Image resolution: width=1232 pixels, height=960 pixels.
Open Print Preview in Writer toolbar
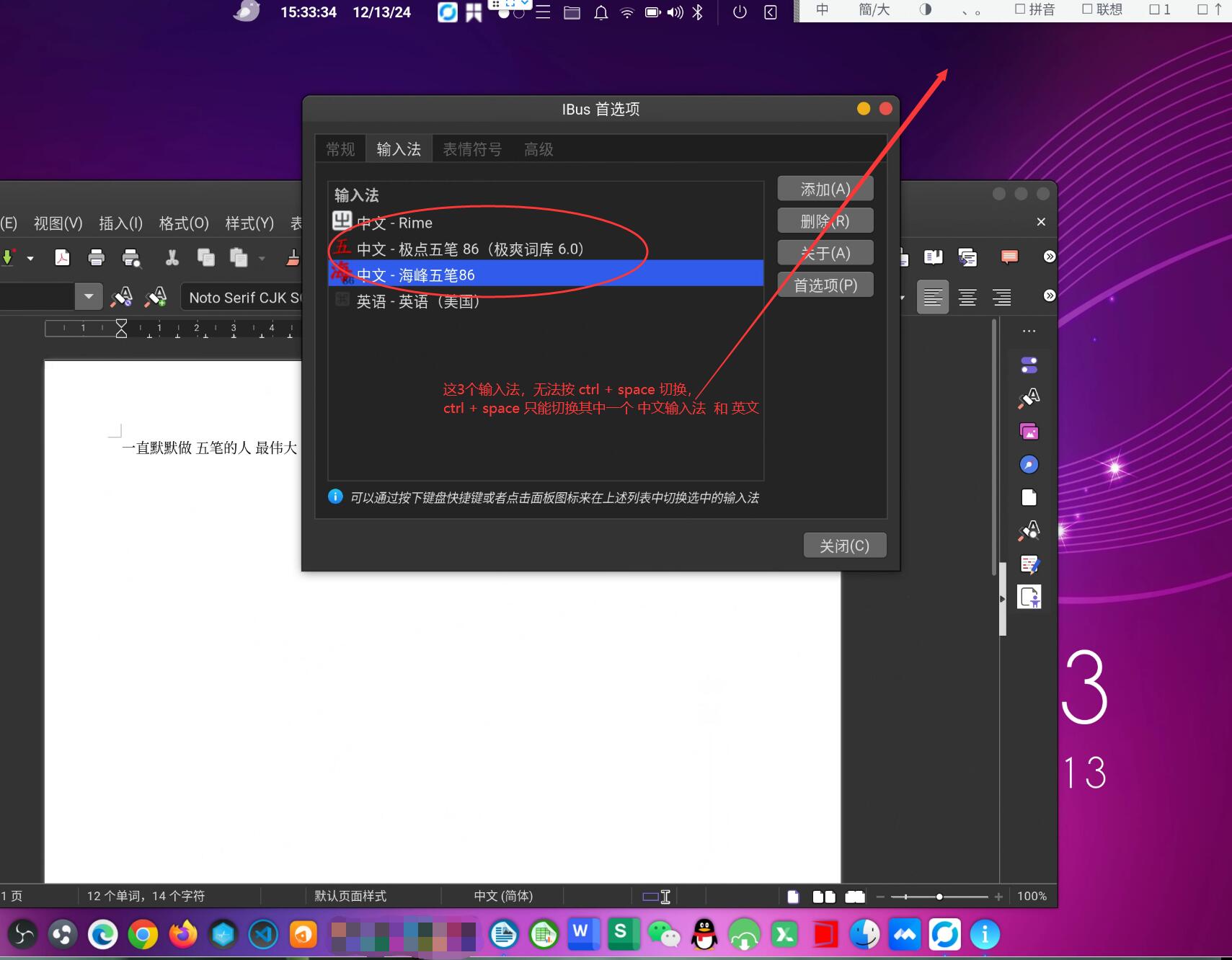[131, 257]
